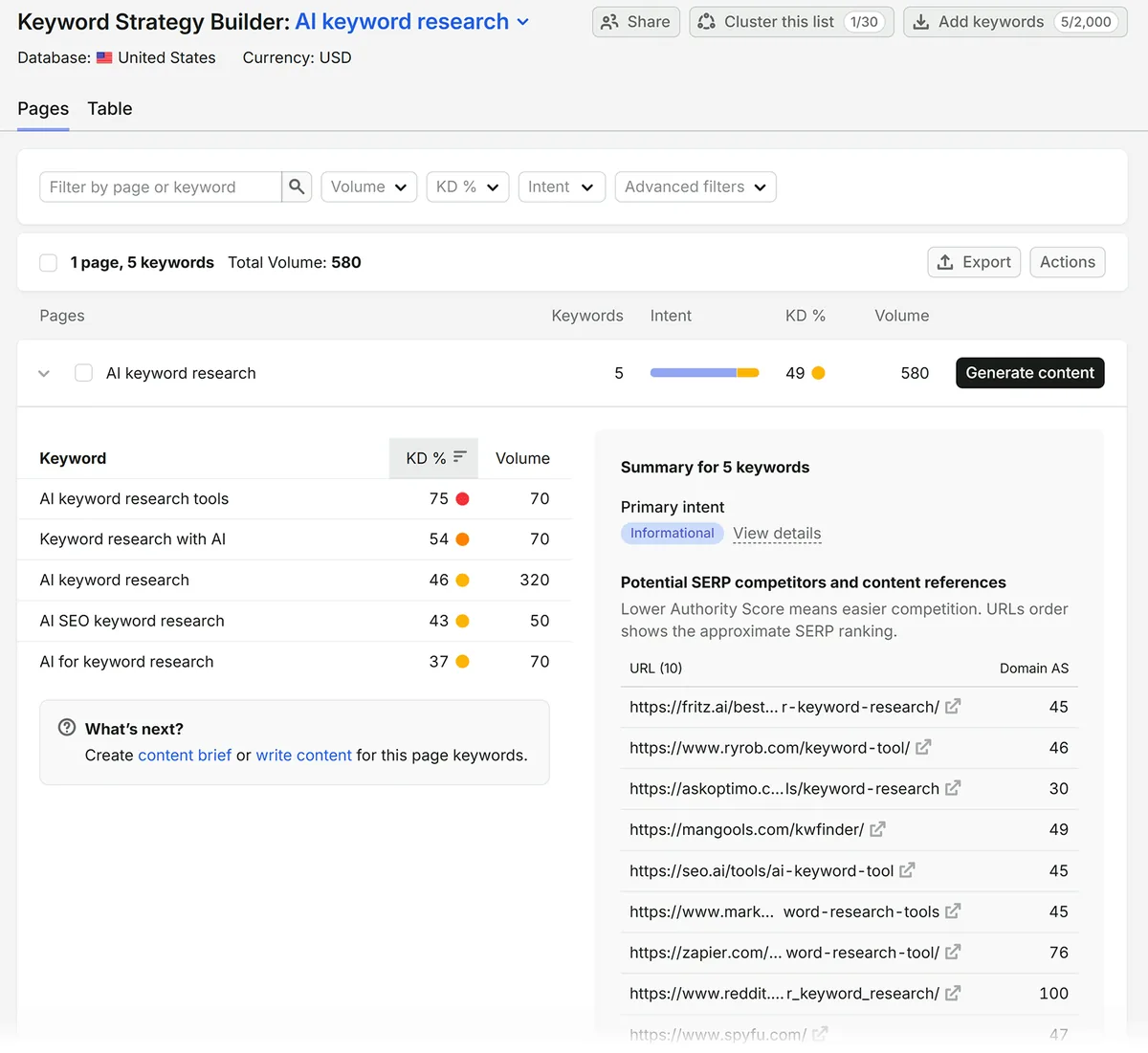Focus the Filter by page or keyword field

(161, 186)
